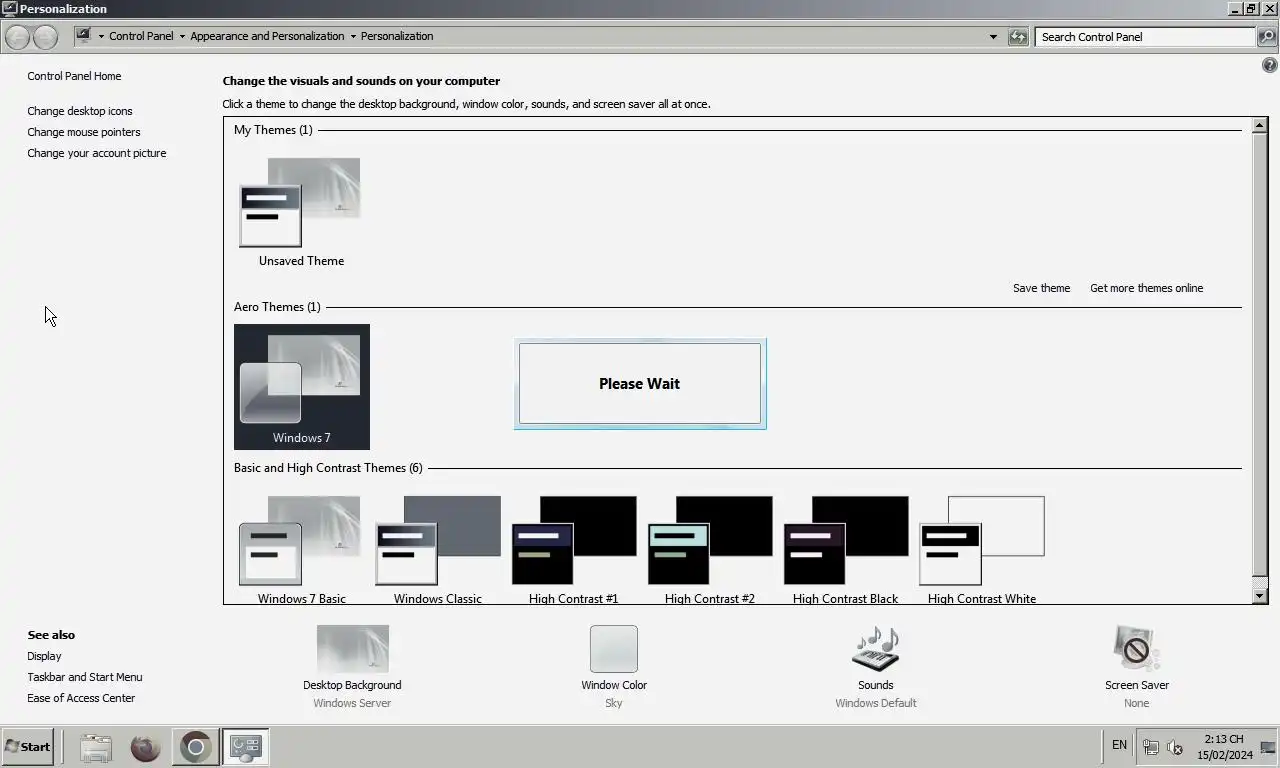Click the Appearance and Personalization breadcrumb
1280x768 pixels.
click(x=267, y=36)
